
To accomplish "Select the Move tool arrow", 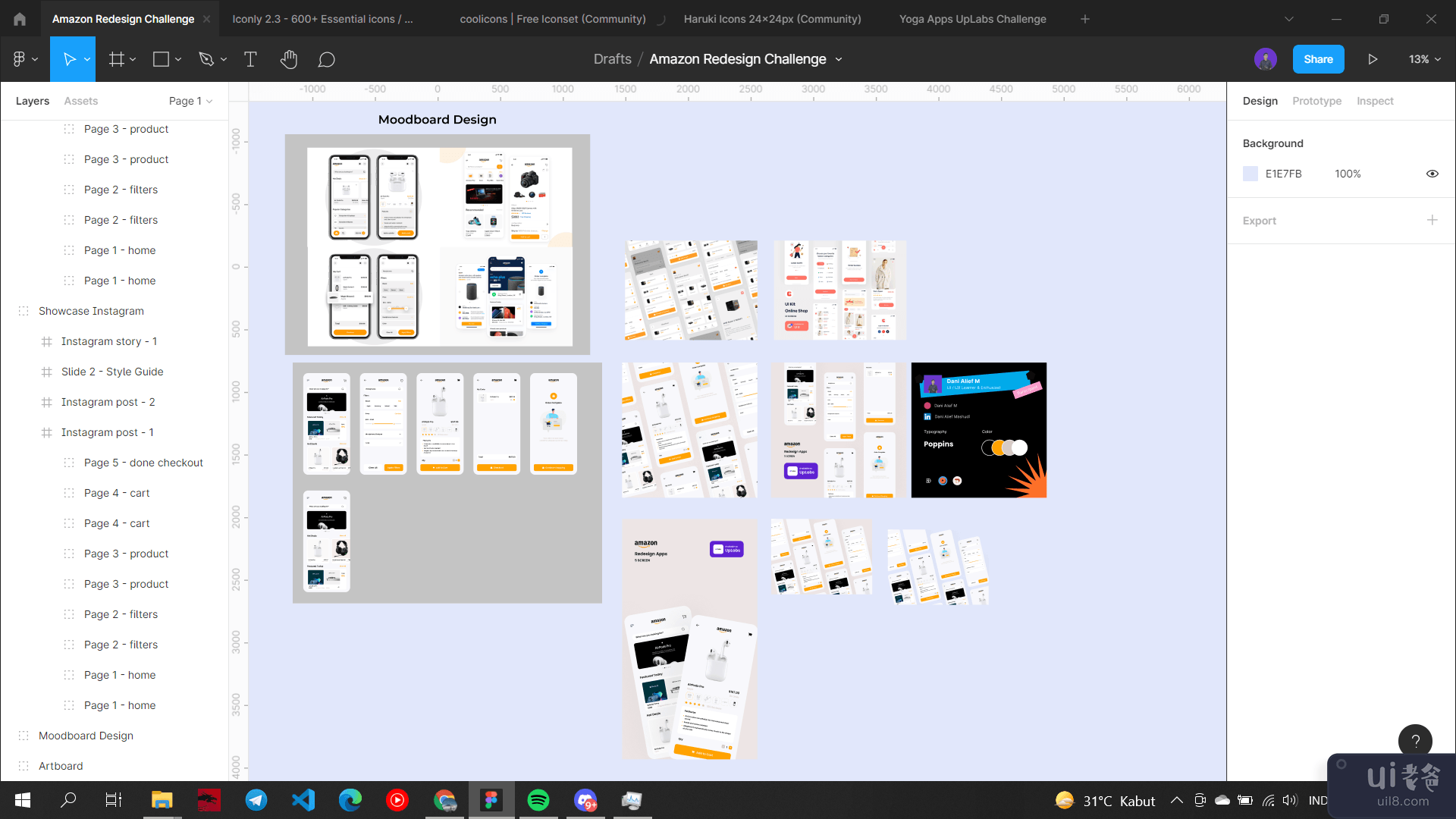I will (x=69, y=59).
